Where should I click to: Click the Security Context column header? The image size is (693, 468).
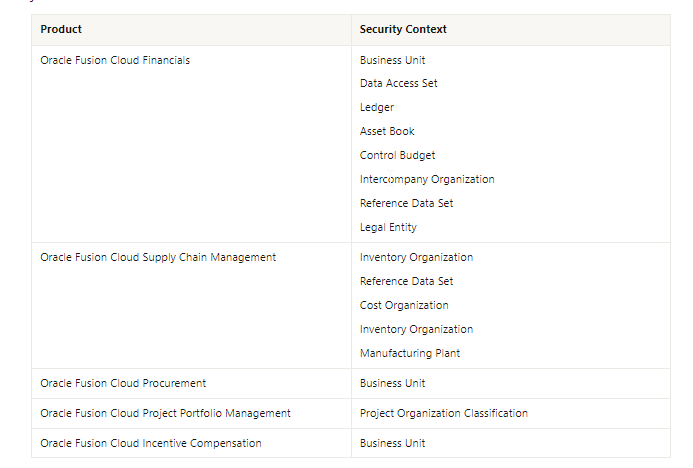[x=403, y=30]
